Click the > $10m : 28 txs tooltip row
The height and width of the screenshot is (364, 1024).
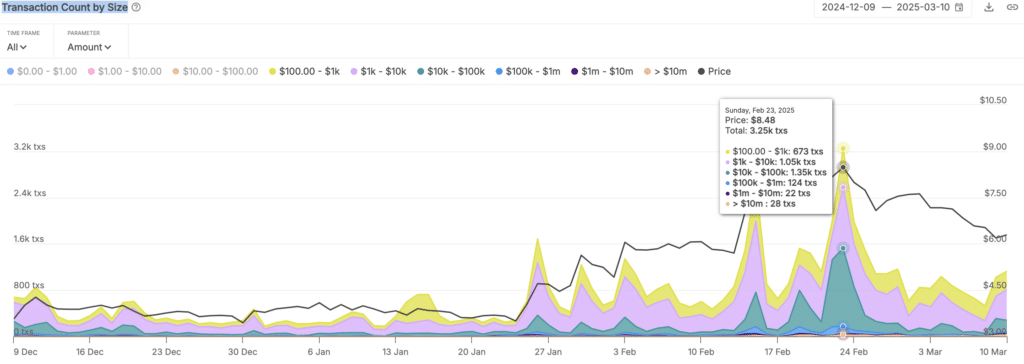pos(760,204)
